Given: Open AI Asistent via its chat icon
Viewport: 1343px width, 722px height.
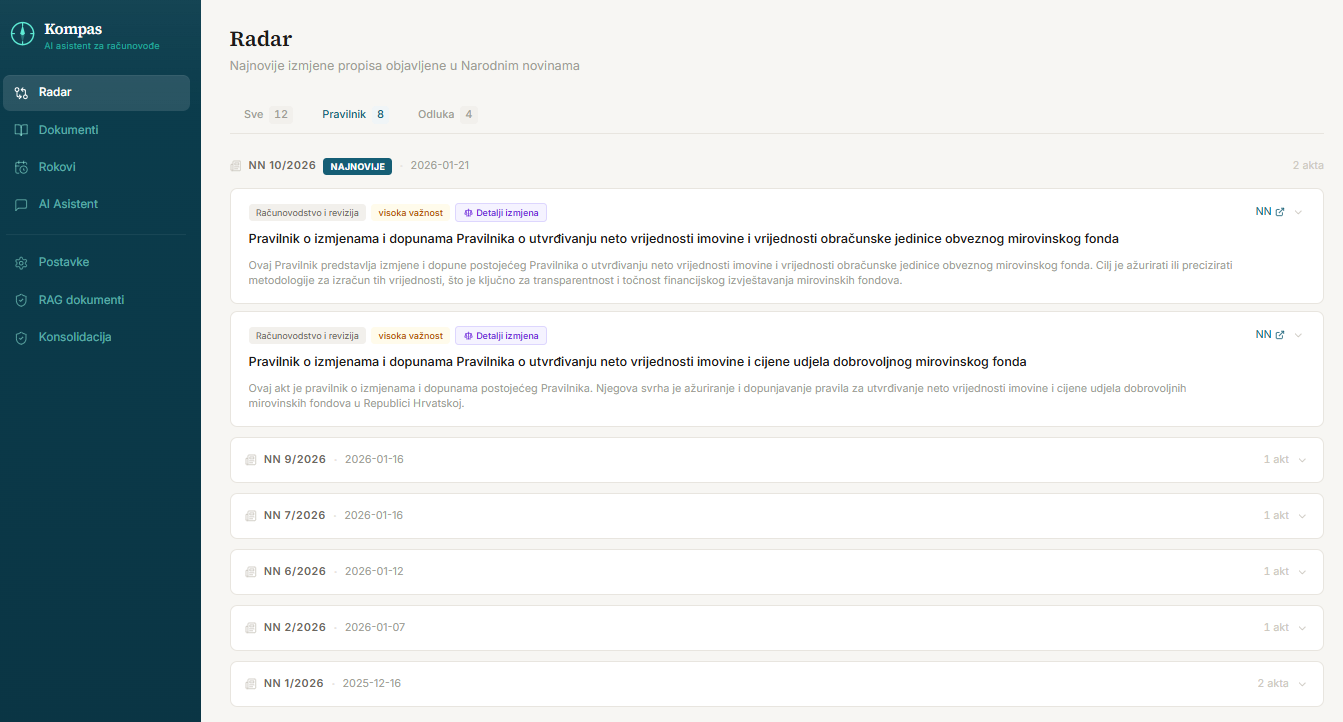Looking at the screenshot, I should pos(21,204).
